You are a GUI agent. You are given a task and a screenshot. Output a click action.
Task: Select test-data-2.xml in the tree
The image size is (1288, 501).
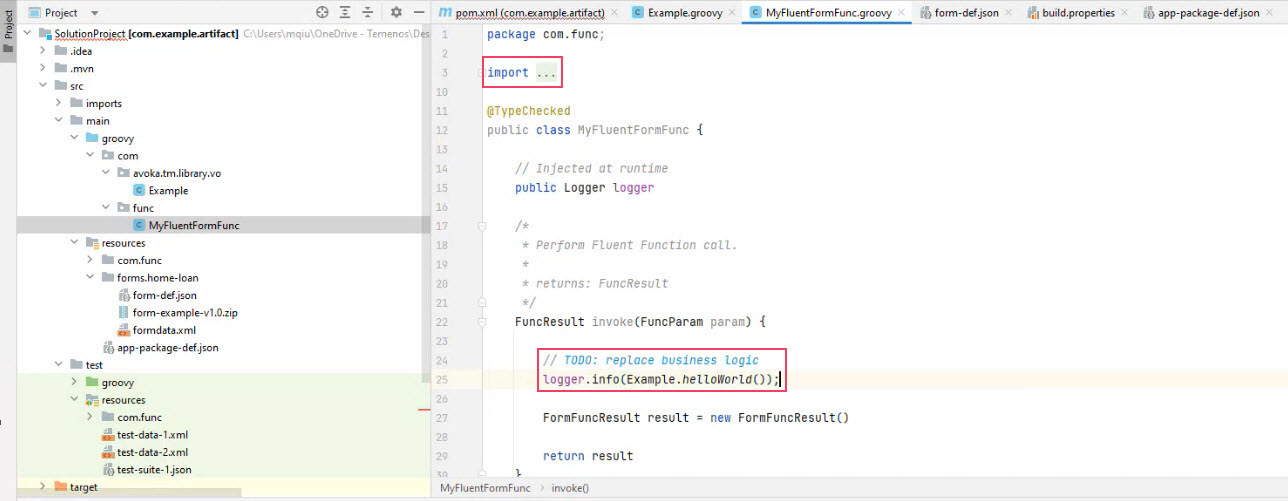point(152,452)
